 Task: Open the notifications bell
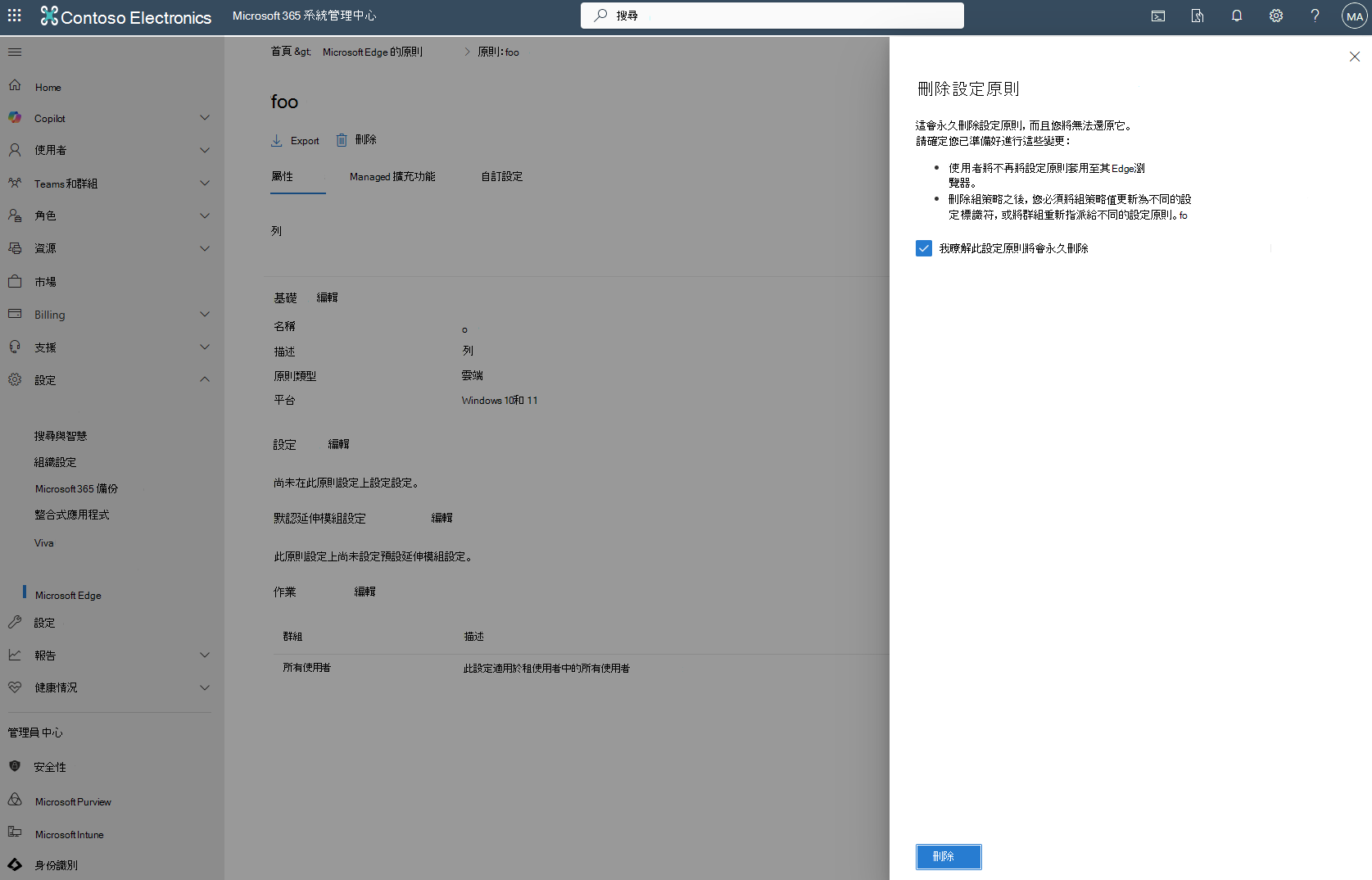point(1237,16)
